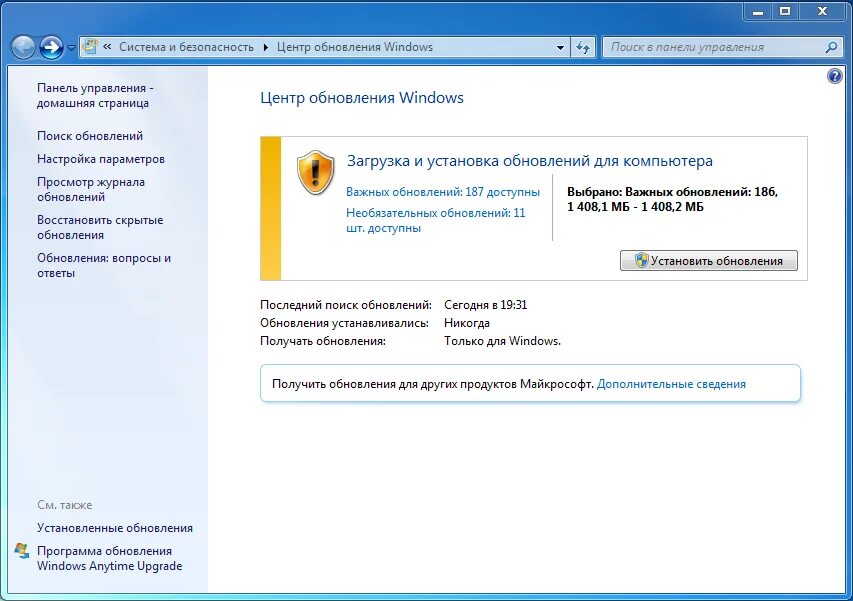Screen dimensions: 853x601
Task: Open Обновления: вопросы и ответы
Action: click(x=104, y=265)
